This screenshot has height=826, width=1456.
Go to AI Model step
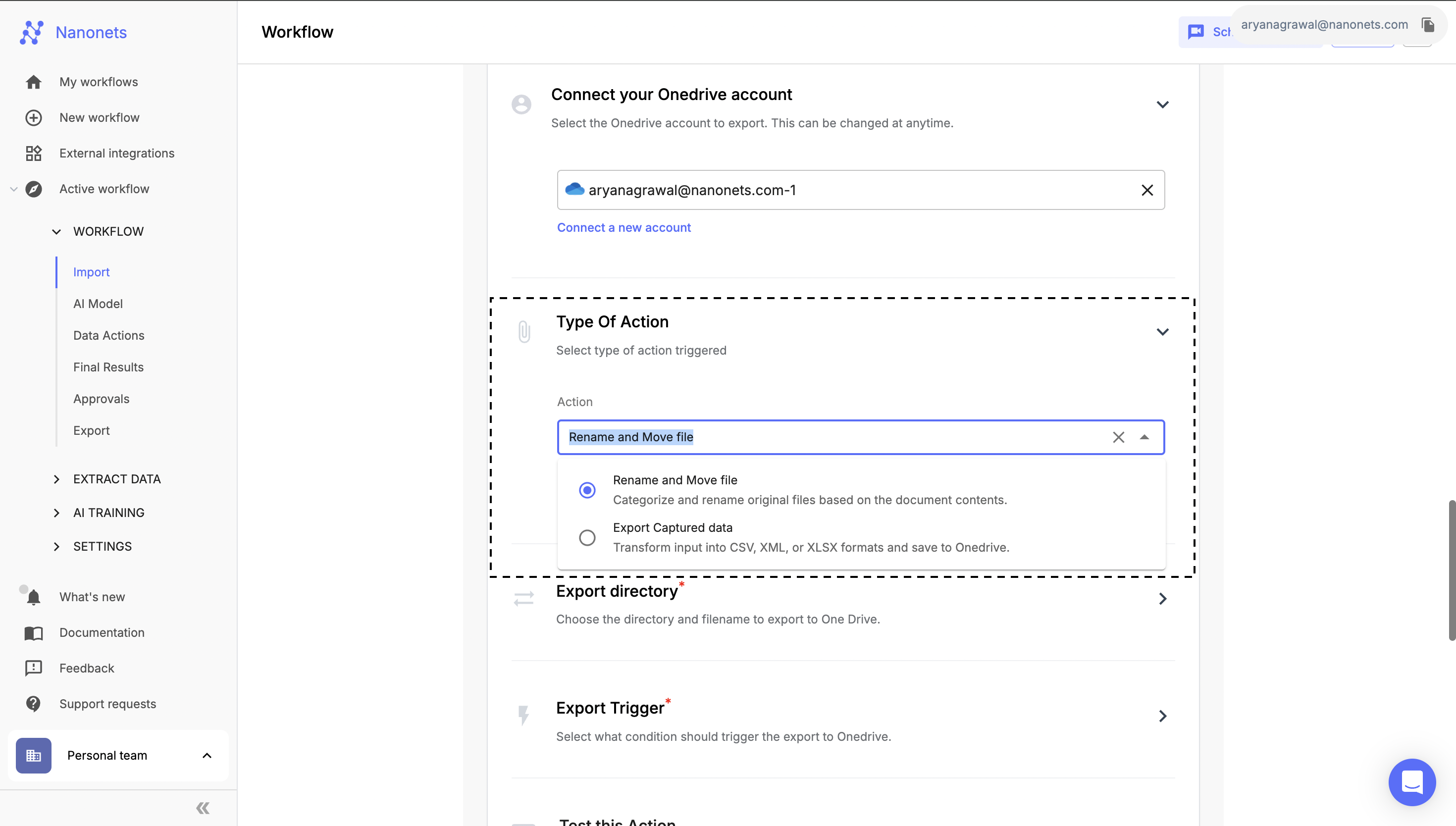click(x=98, y=304)
